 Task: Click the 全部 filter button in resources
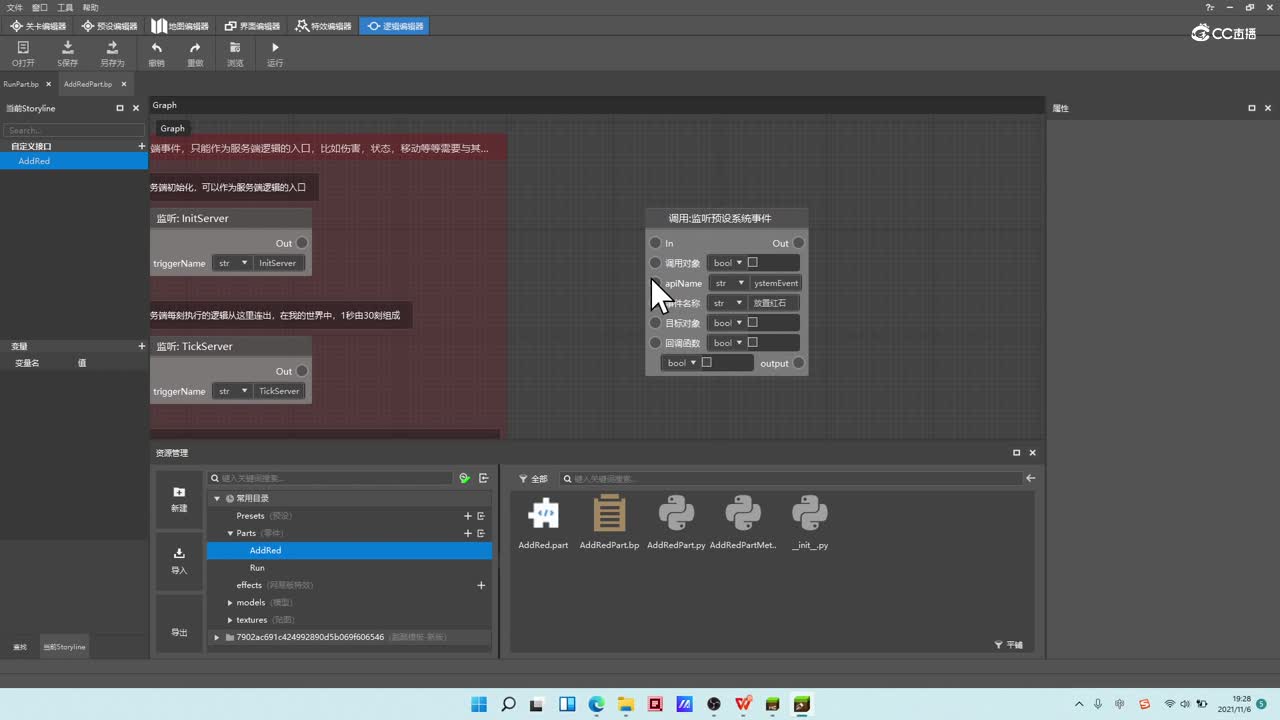pos(533,479)
